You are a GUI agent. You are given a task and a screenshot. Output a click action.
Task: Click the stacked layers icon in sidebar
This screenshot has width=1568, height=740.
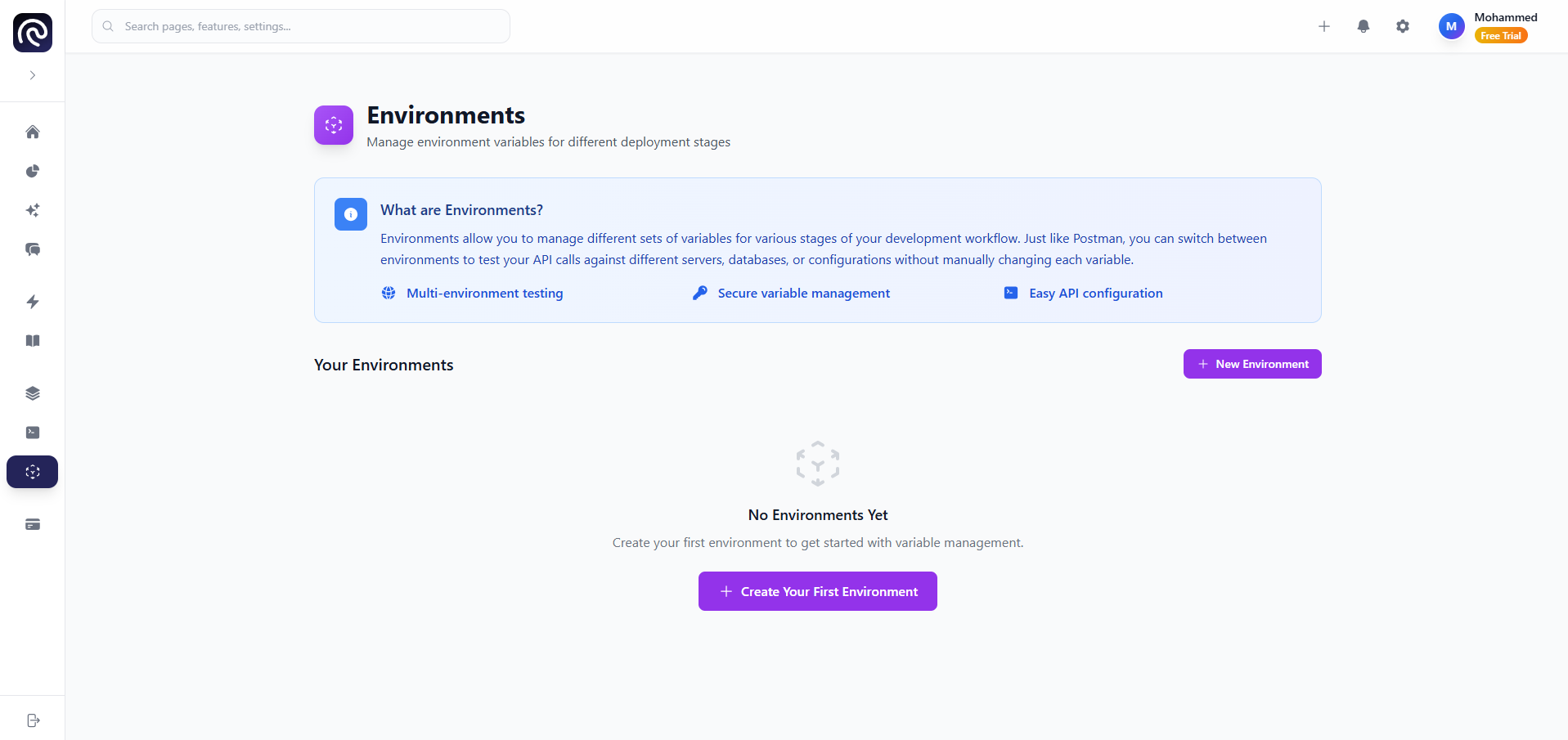33,393
